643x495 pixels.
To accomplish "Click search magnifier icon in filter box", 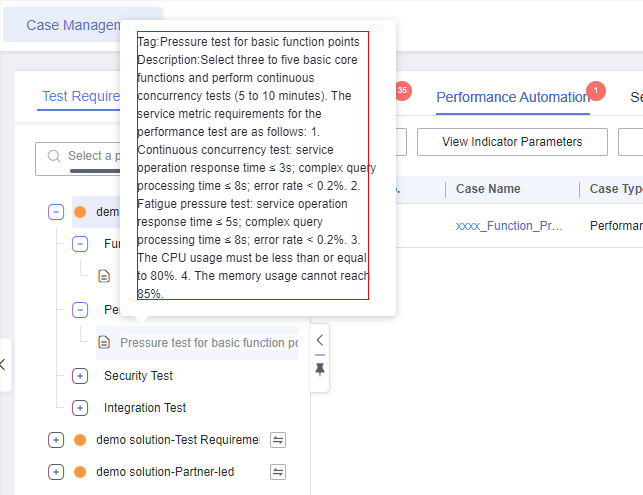I will 54,156.
